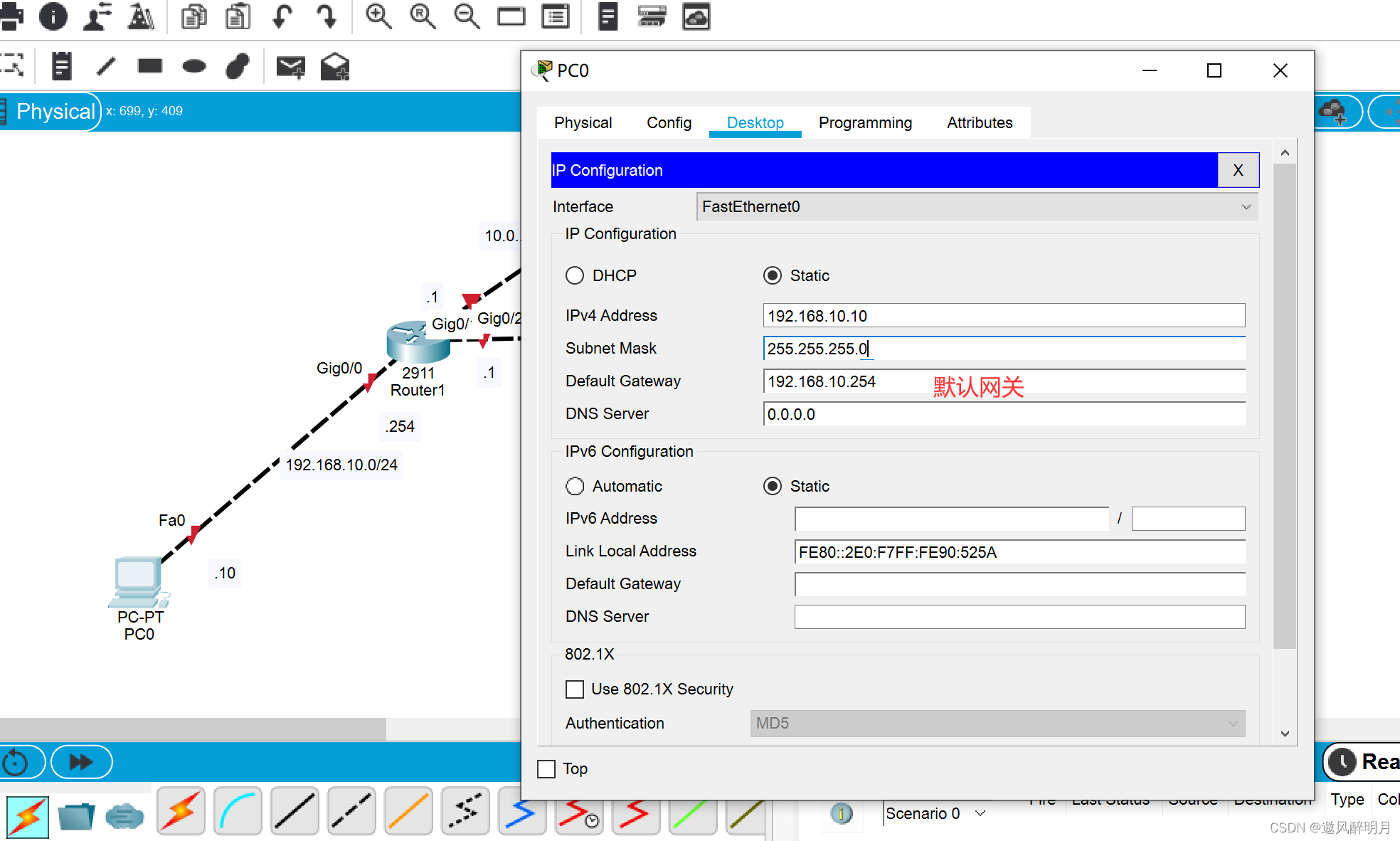Switch to the Config tab
The height and width of the screenshot is (841, 1400).
click(669, 122)
